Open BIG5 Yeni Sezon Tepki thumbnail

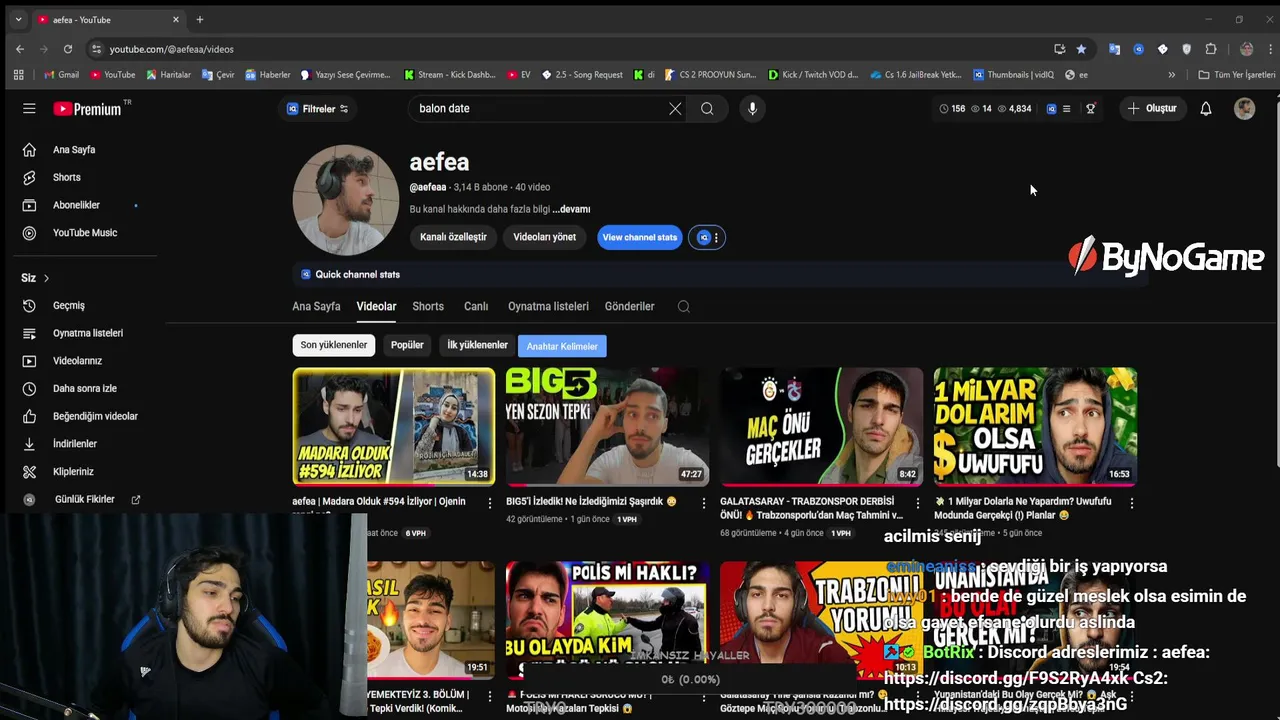coord(607,426)
